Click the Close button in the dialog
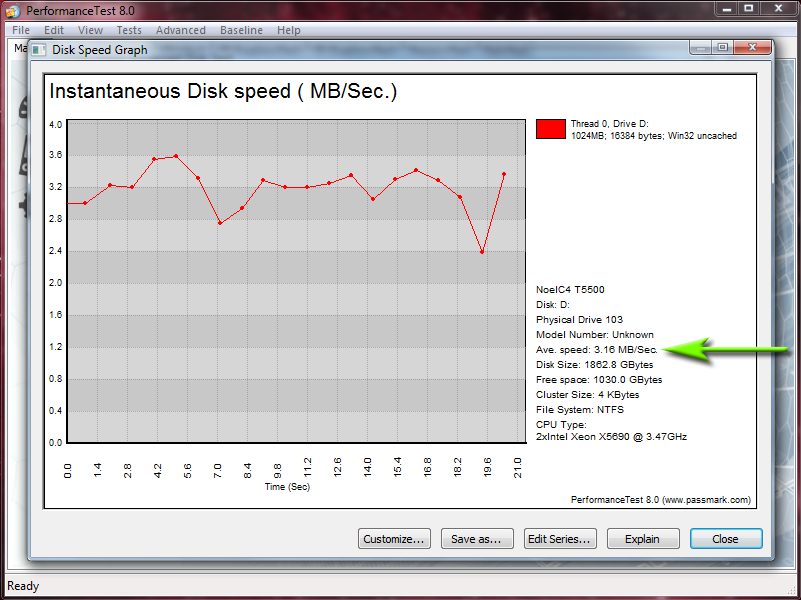 pyautogui.click(x=725, y=539)
